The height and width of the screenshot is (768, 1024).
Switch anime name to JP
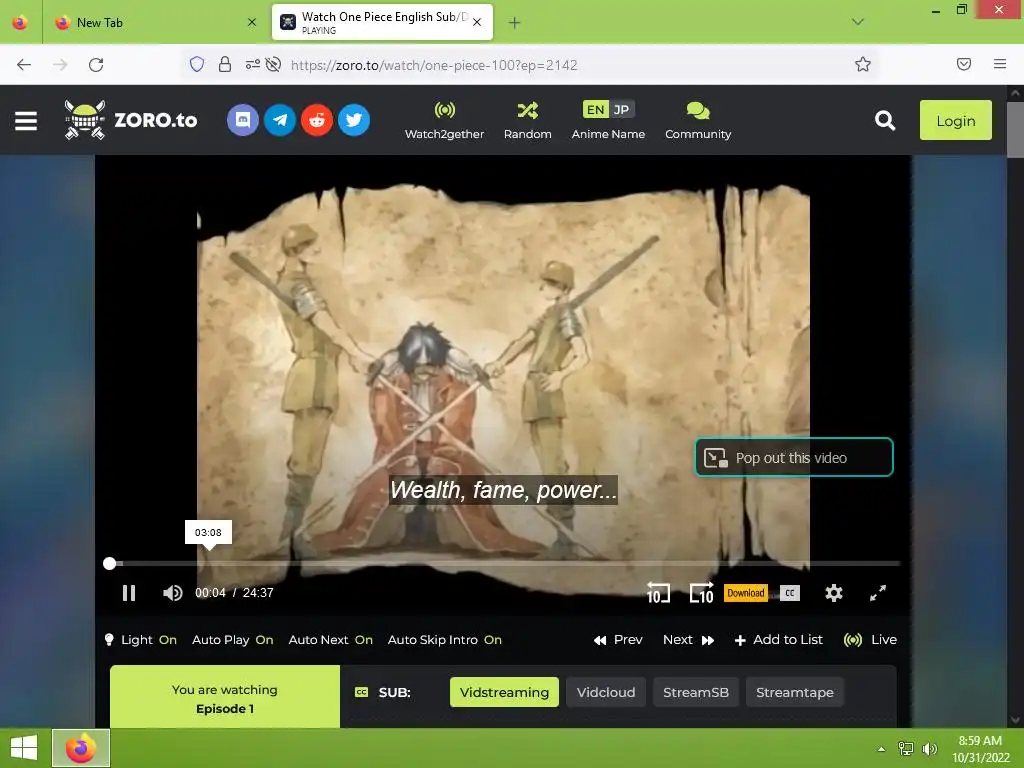pyautogui.click(x=622, y=110)
